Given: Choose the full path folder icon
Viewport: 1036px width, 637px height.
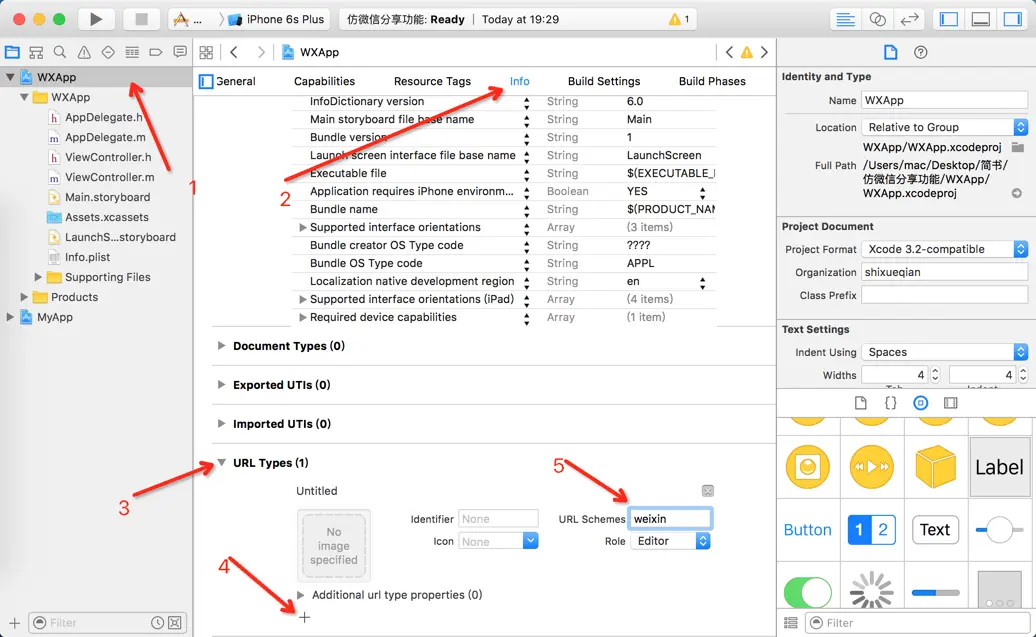Looking at the screenshot, I should click(1018, 147).
